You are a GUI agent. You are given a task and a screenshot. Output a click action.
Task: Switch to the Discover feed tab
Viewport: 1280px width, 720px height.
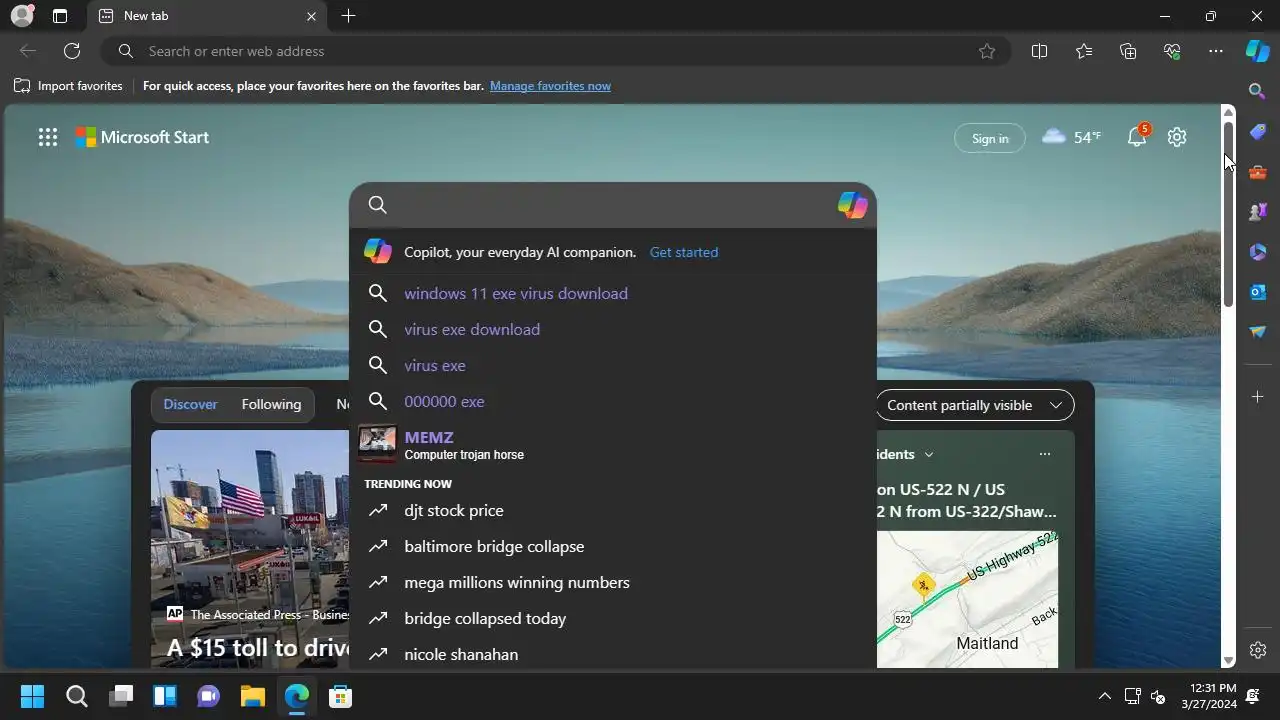click(x=190, y=404)
